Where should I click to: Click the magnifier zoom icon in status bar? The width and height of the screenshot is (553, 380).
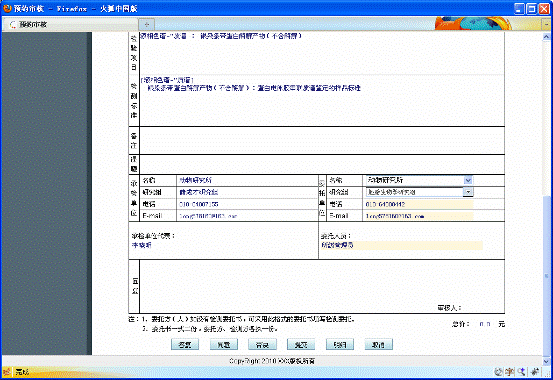pyautogui.click(x=521, y=372)
